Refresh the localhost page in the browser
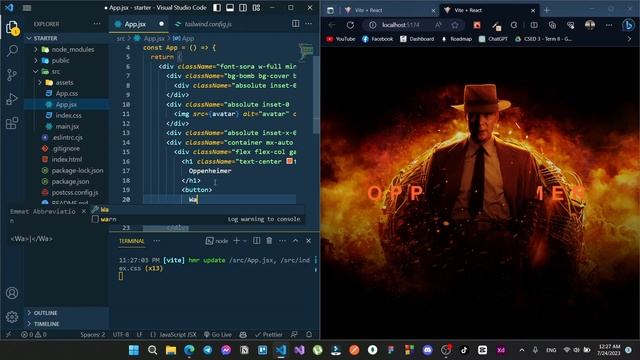This screenshot has height=360, width=640. point(350,25)
